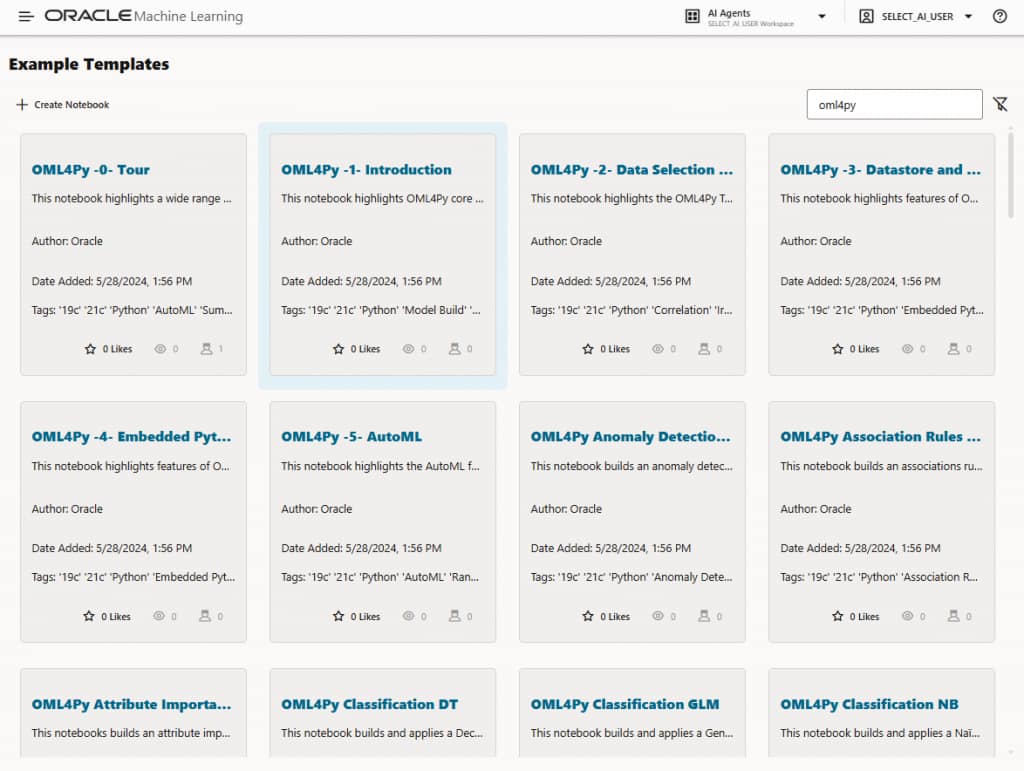The width and height of the screenshot is (1024, 771).
Task: Toggle the like star on OML4Py -5- AutoML
Action: pyautogui.click(x=339, y=616)
